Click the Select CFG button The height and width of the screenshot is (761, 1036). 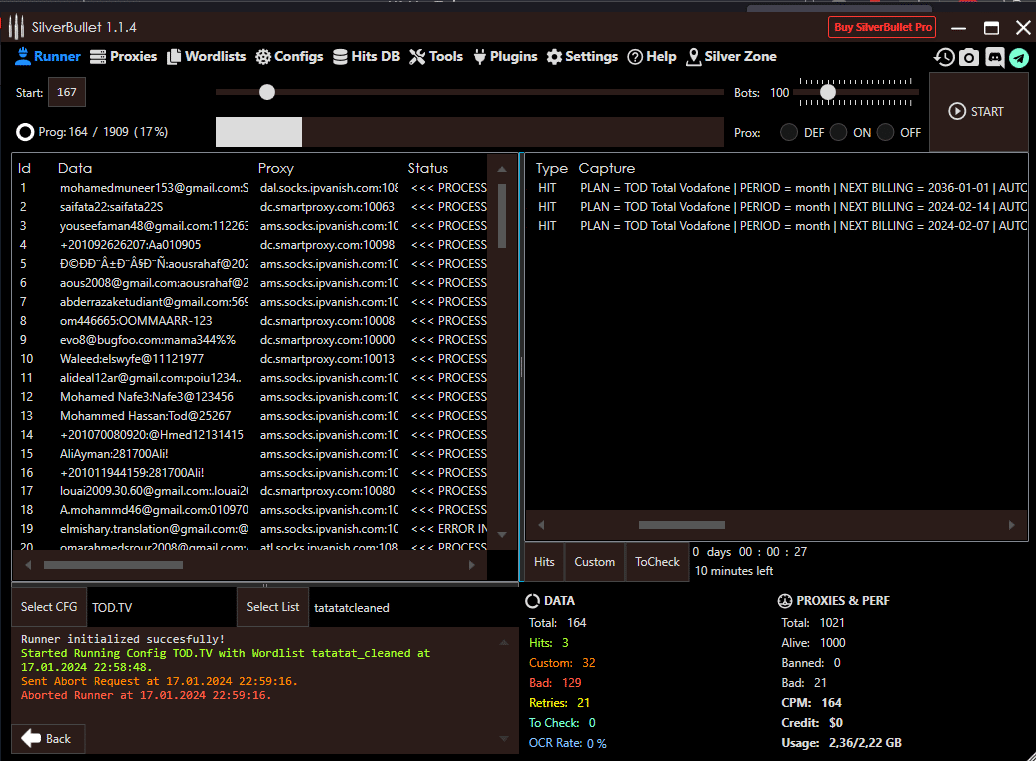[x=49, y=607]
